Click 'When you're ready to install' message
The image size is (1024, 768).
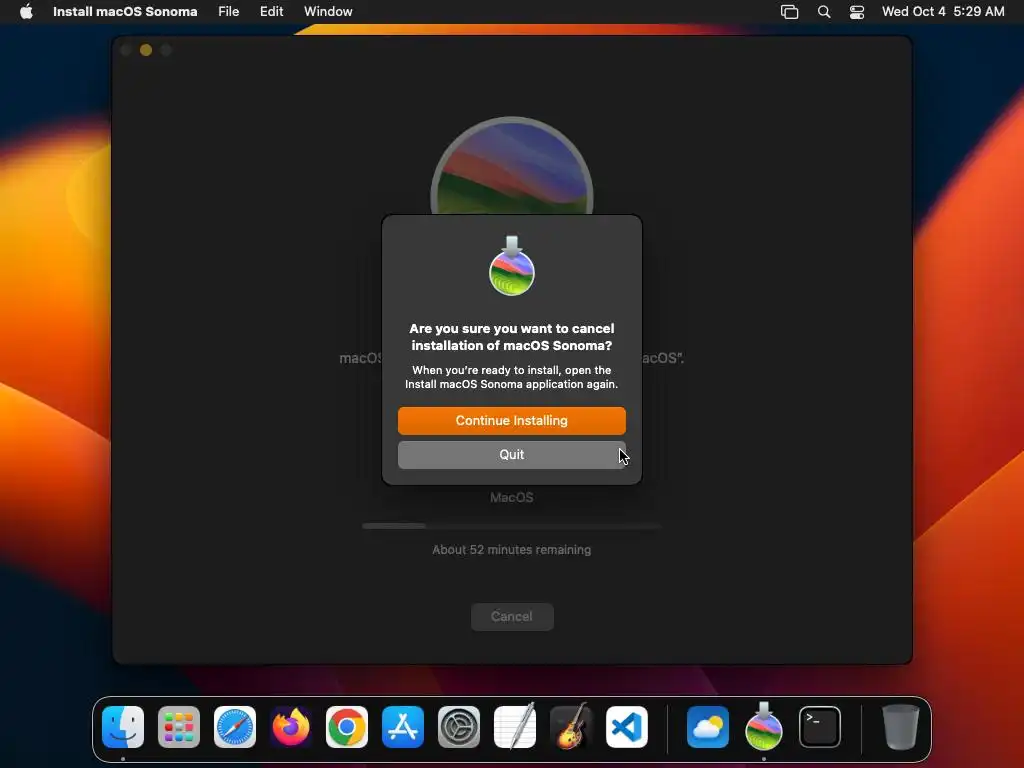click(x=511, y=377)
